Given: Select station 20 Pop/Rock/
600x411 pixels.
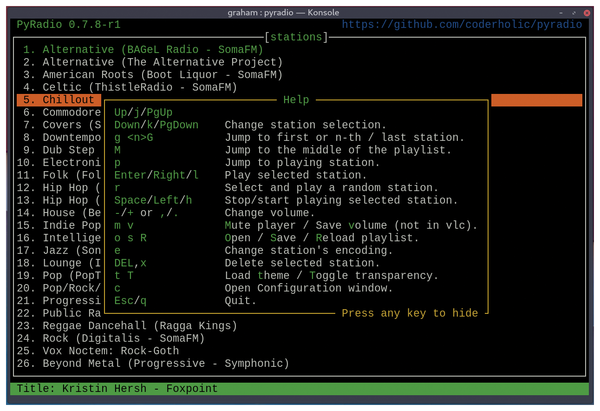Looking at the screenshot, I should point(59,289).
